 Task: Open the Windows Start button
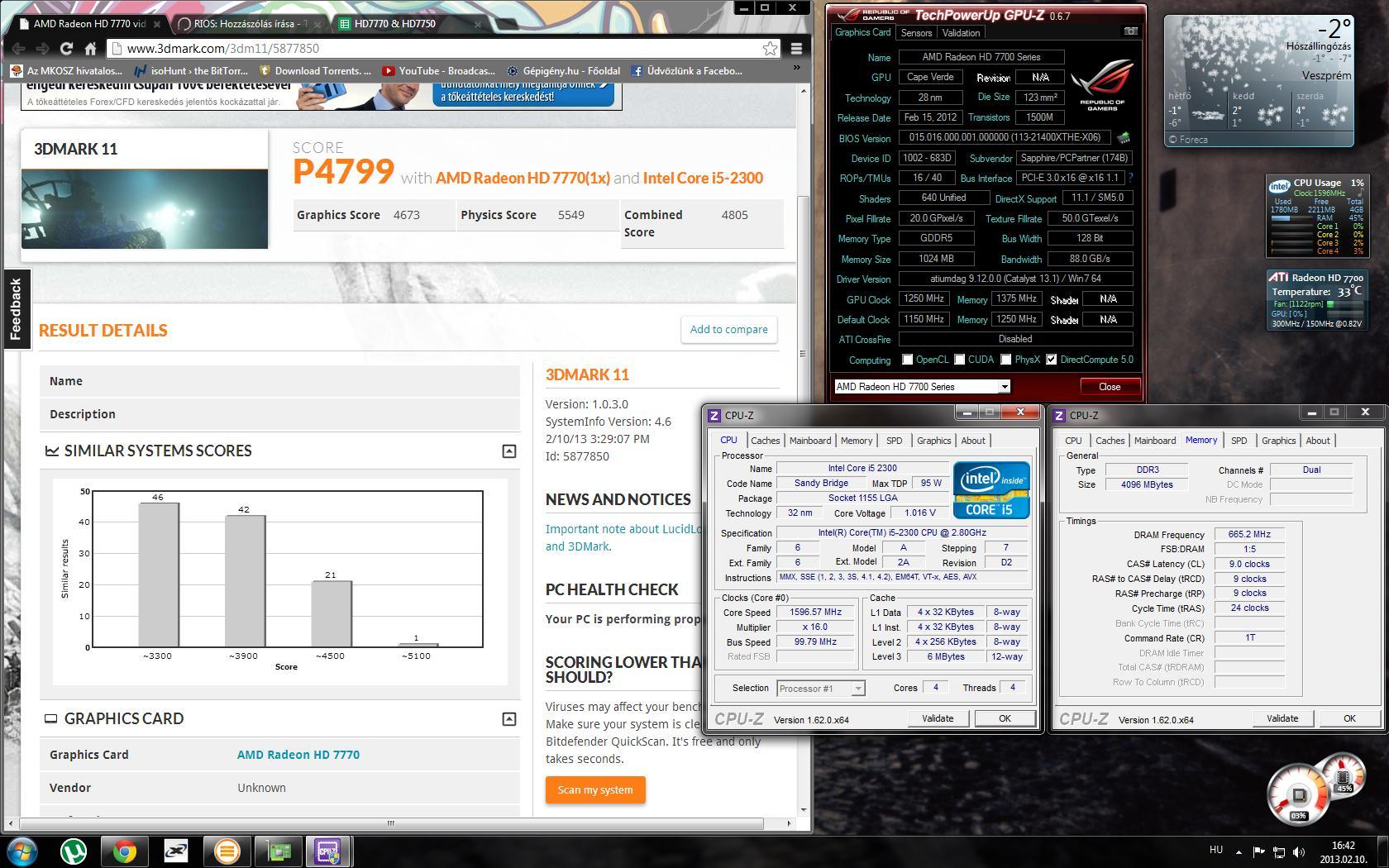[x=22, y=851]
